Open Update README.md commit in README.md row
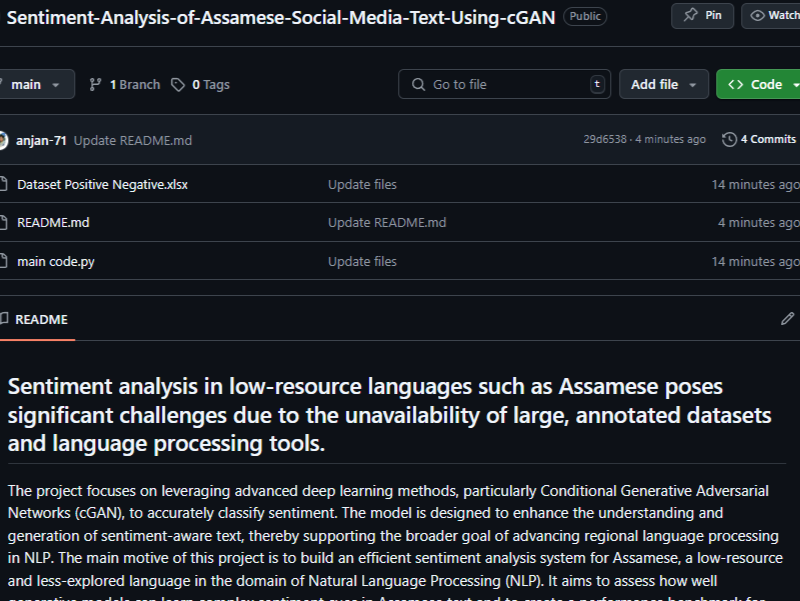This screenshot has width=800, height=601. click(x=387, y=222)
